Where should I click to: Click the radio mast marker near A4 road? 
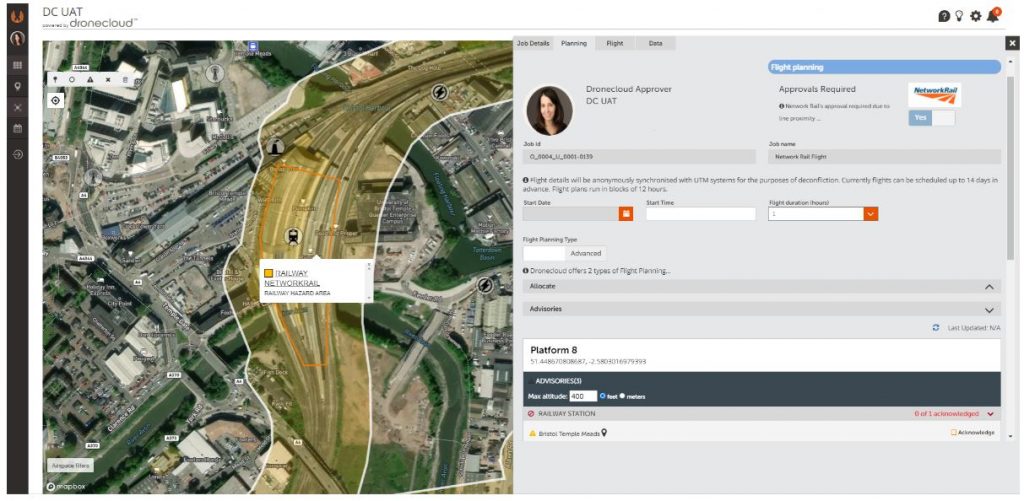point(93,177)
